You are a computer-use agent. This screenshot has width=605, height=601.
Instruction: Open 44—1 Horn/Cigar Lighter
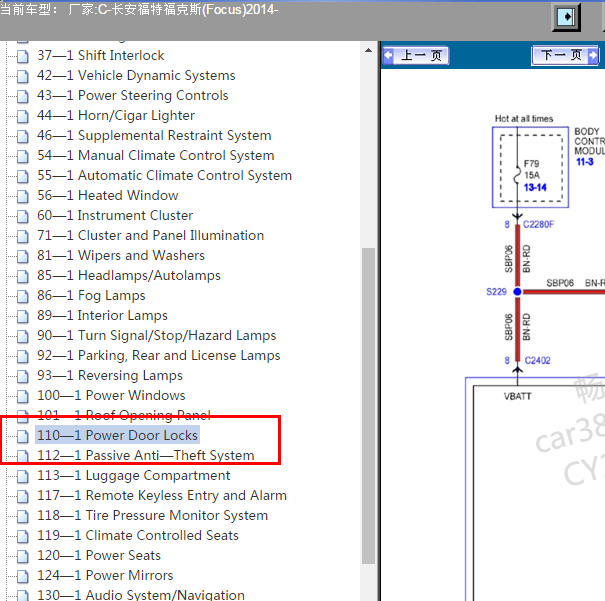point(116,116)
